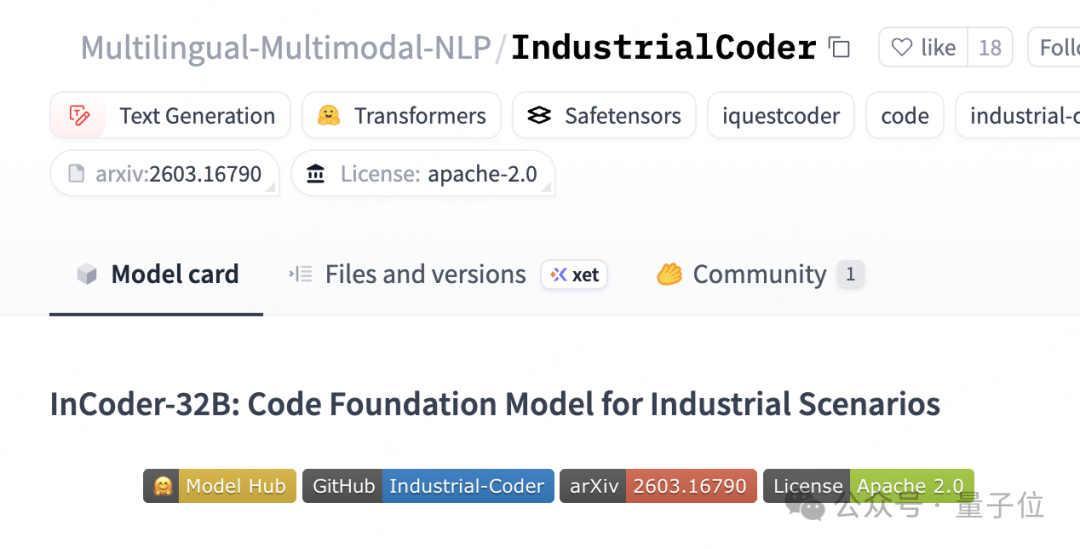
Task: Select the Text Generation tag
Action: [x=170, y=116]
